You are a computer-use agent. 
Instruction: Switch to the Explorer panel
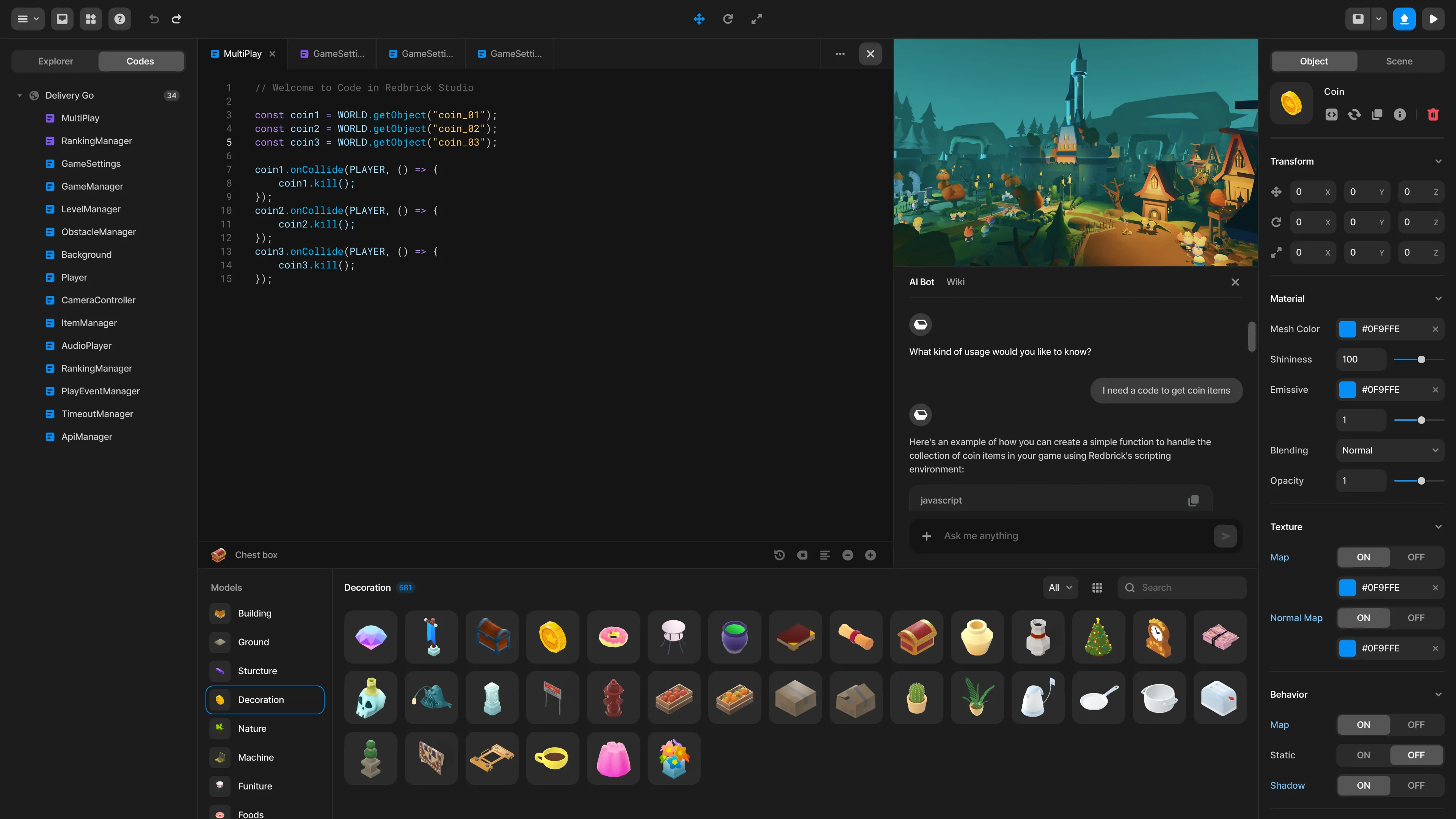coord(55,61)
